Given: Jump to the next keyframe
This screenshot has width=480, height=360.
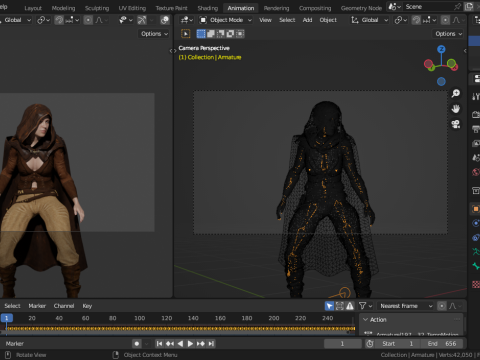Looking at the screenshot, I should click(201, 344).
